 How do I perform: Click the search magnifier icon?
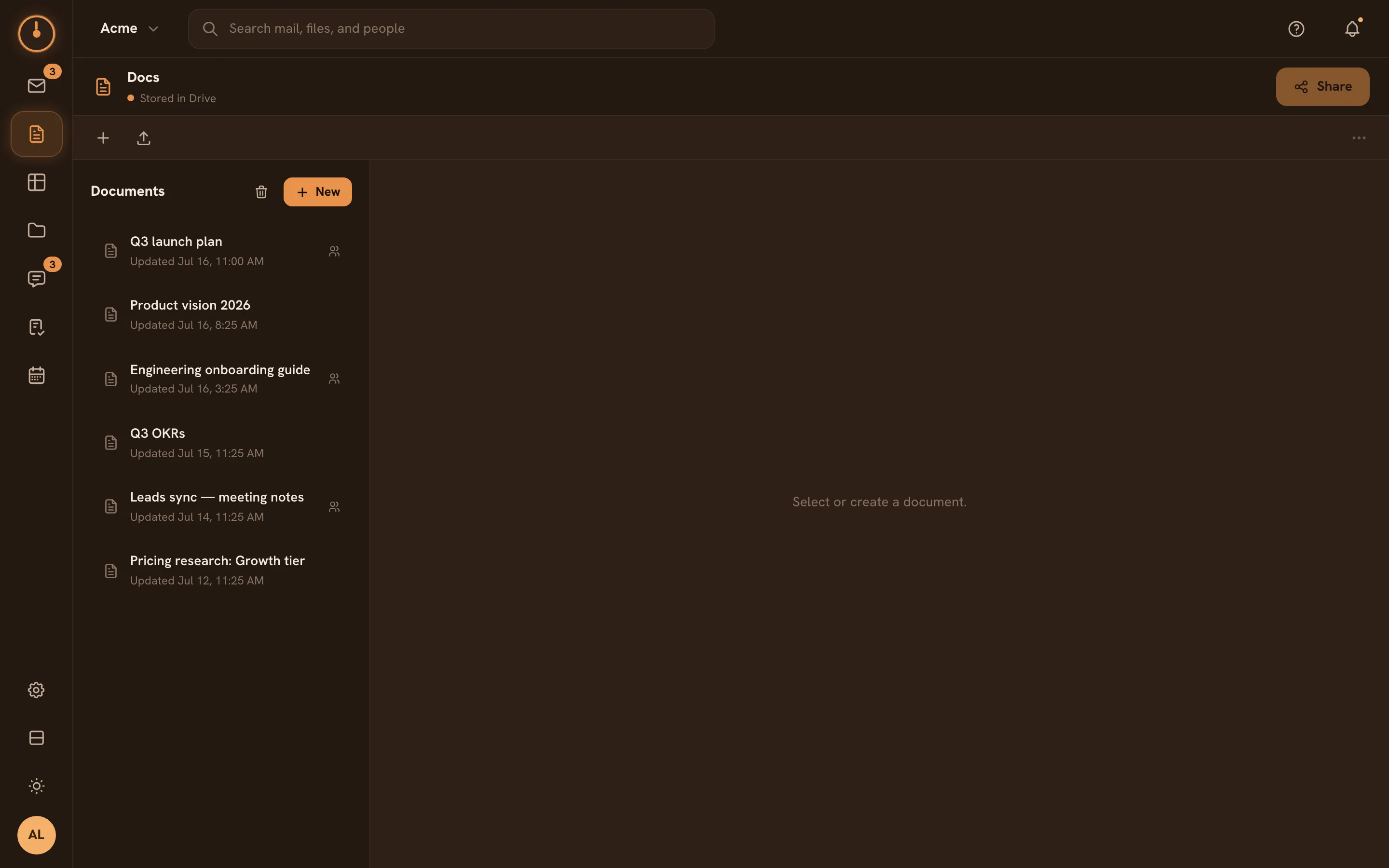(210, 29)
